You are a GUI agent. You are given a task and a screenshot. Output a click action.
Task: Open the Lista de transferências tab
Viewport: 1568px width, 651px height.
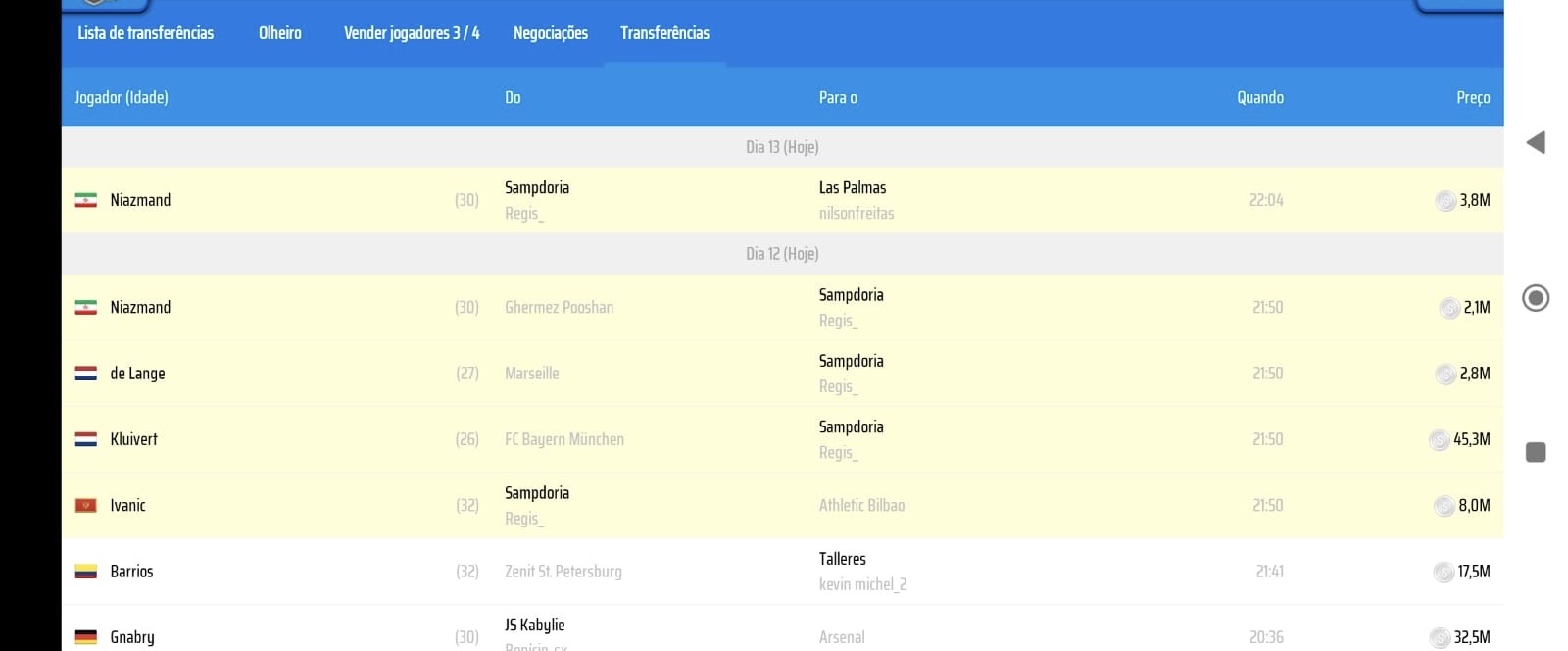[145, 33]
